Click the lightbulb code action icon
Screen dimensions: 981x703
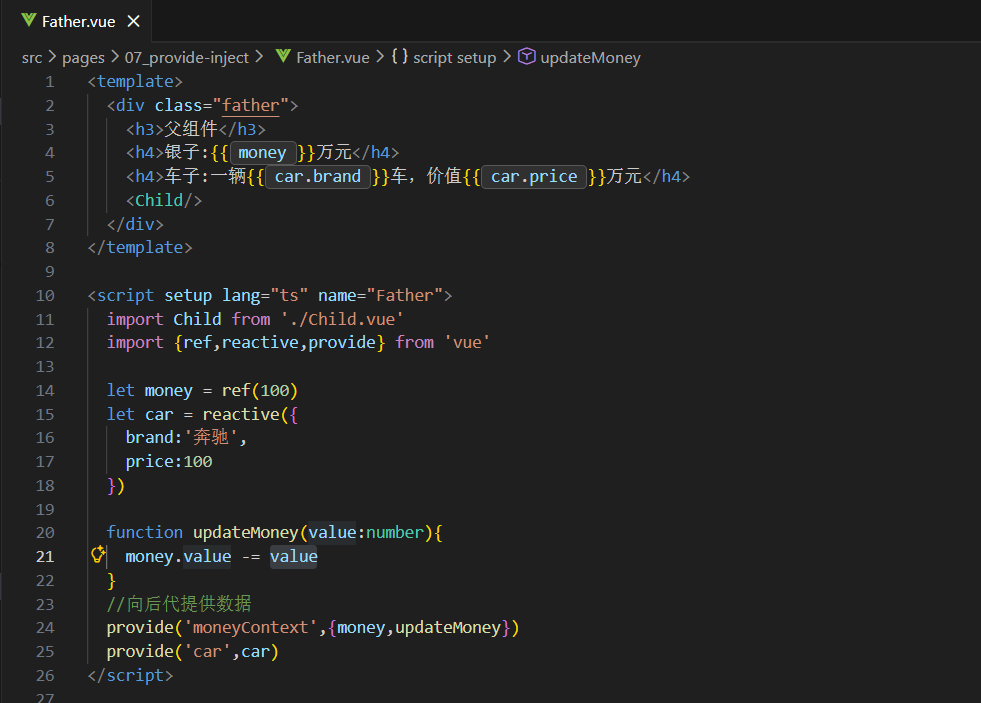[x=98, y=554]
